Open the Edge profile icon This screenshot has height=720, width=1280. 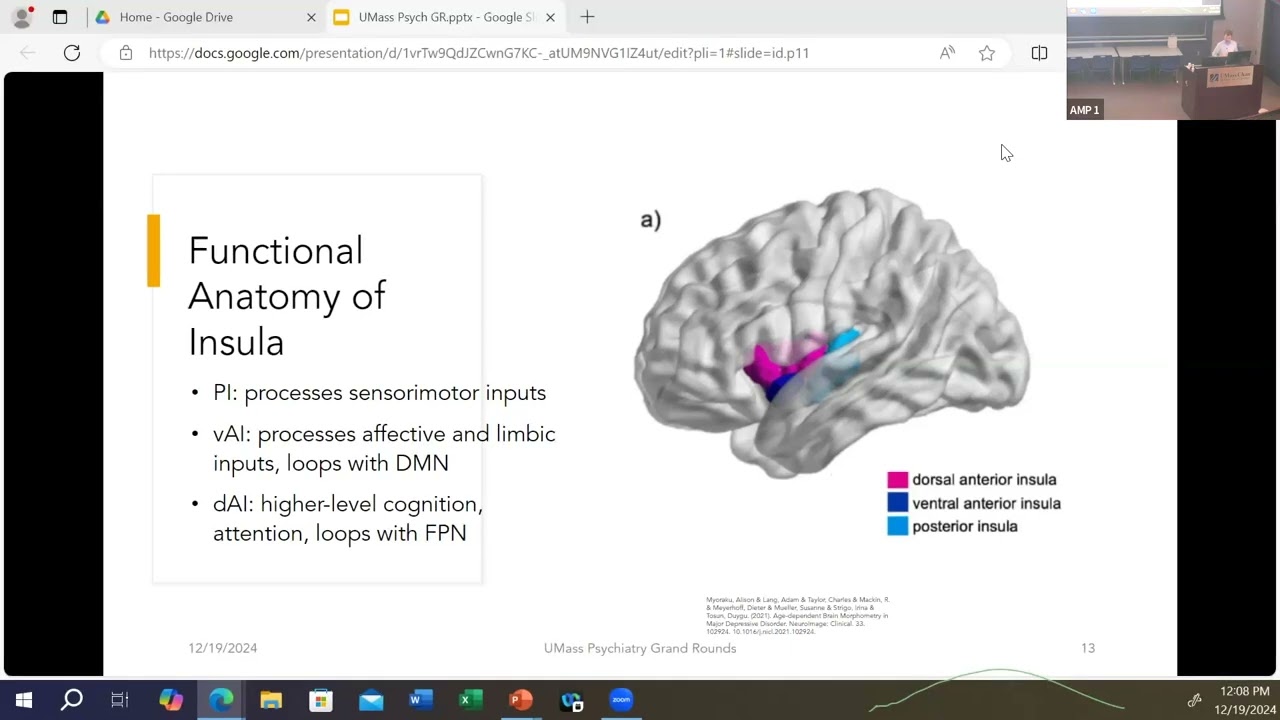(x=22, y=17)
